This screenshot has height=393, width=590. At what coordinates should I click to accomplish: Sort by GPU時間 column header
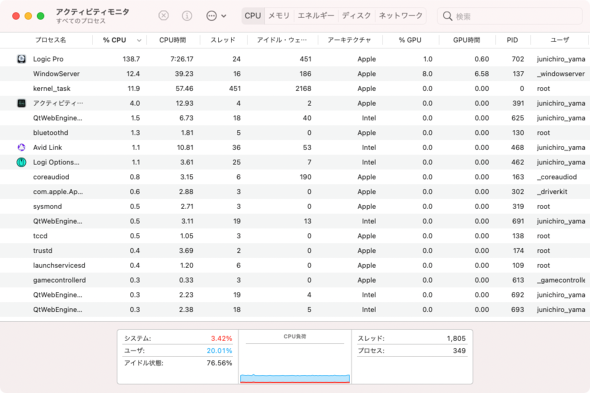pos(466,40)
